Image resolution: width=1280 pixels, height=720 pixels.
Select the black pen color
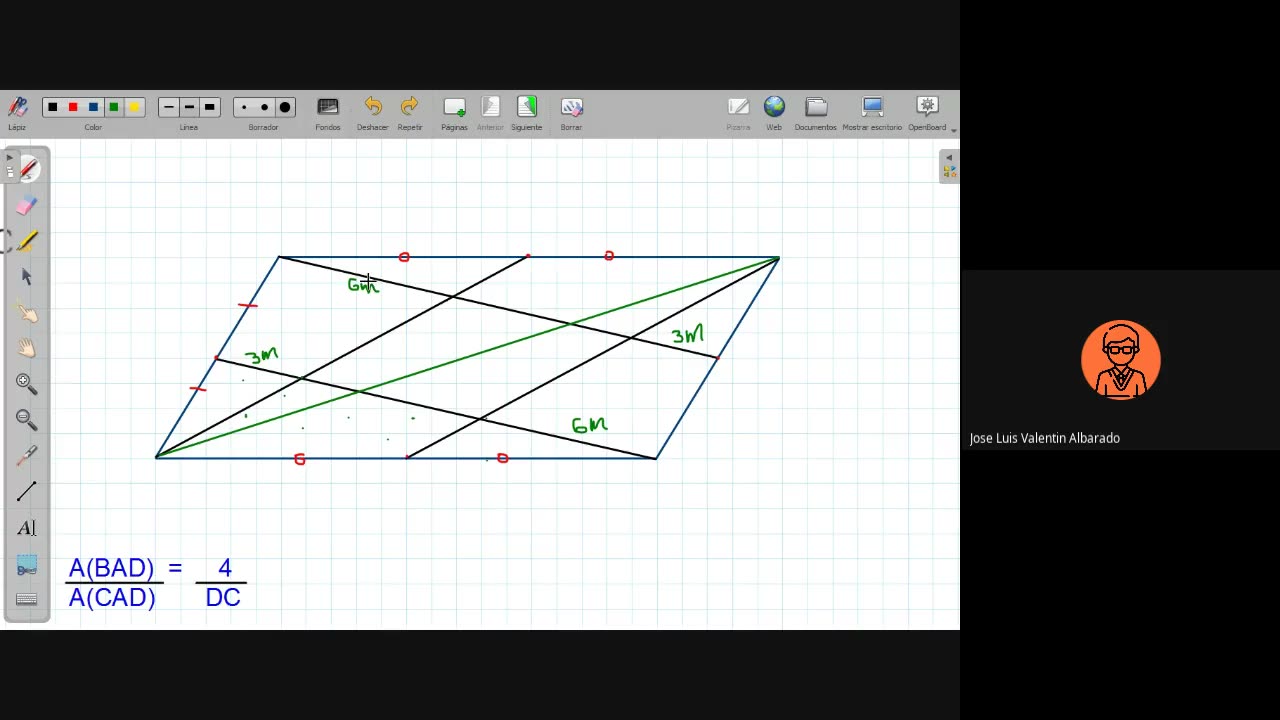tap(52, 107)
